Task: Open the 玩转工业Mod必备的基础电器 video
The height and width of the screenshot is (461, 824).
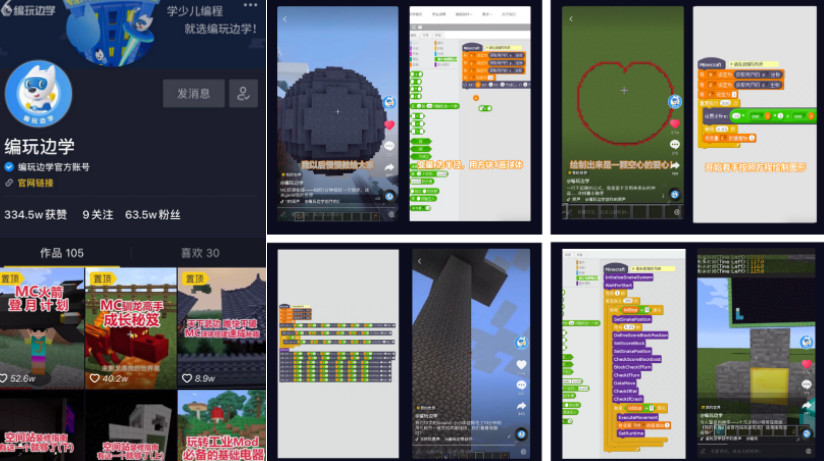Action: point(222,426)
